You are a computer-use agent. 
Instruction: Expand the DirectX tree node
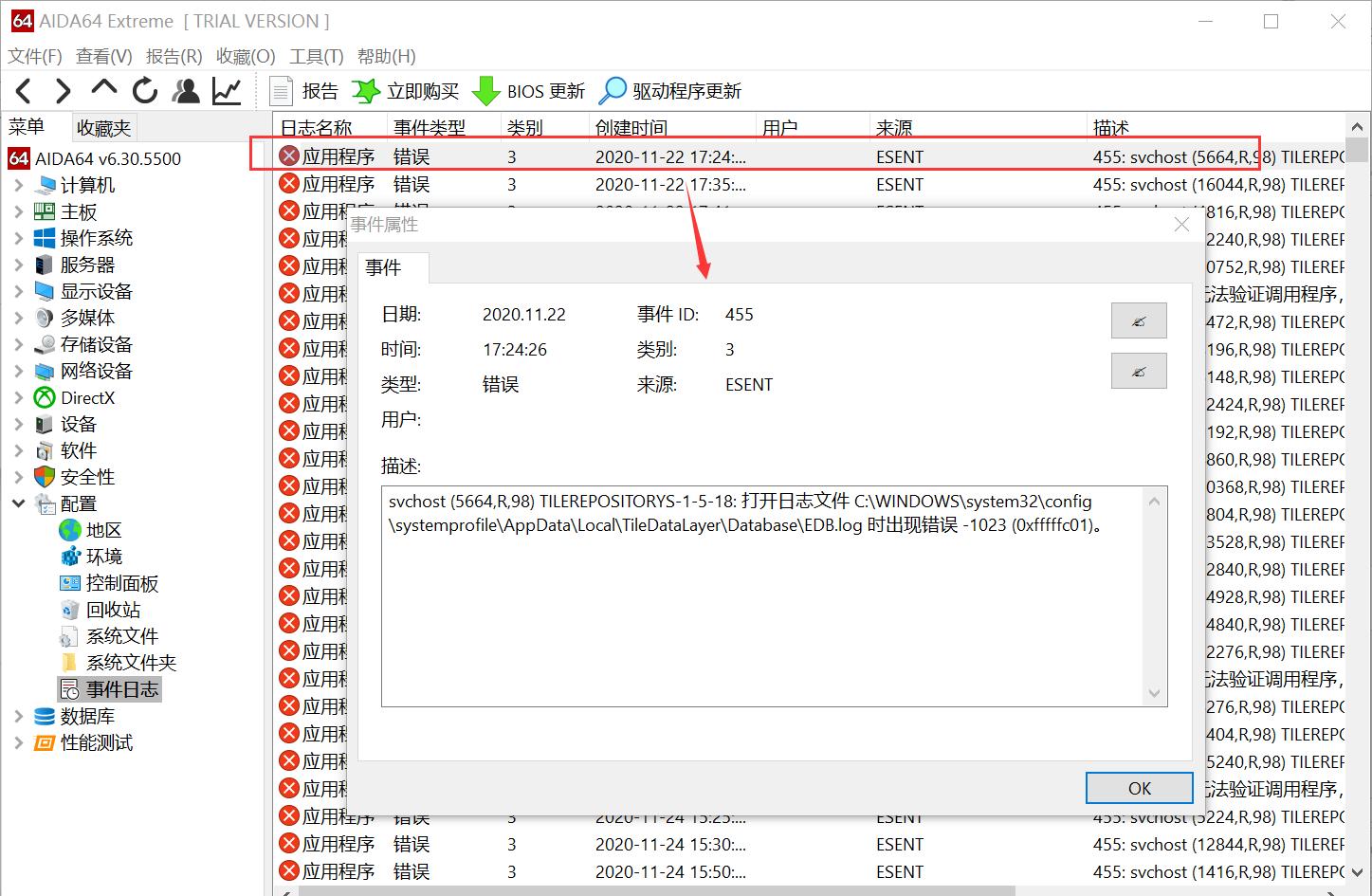click(18, 397)
